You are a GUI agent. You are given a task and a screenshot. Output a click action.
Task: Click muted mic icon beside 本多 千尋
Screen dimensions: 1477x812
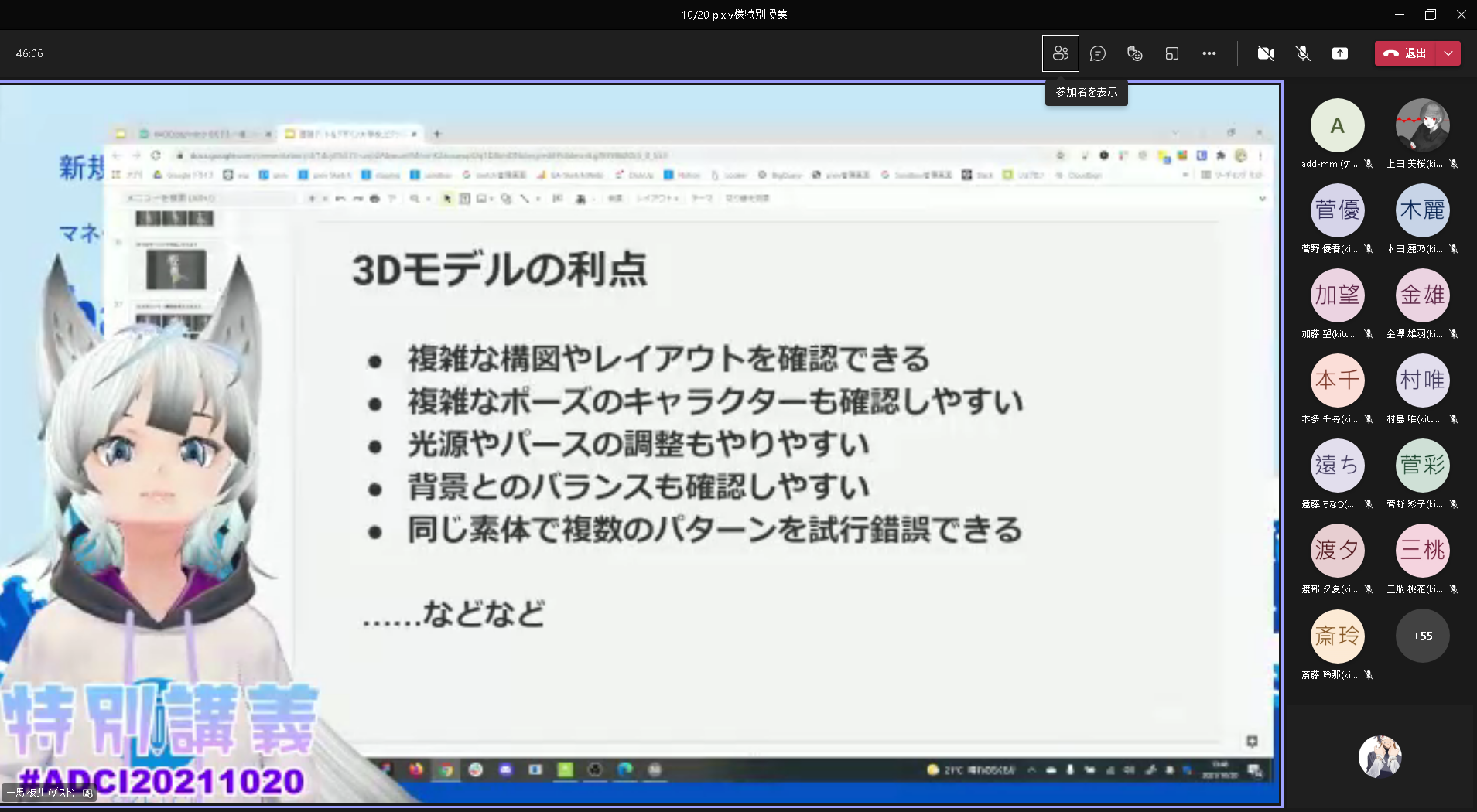[x=1369, y=419]
